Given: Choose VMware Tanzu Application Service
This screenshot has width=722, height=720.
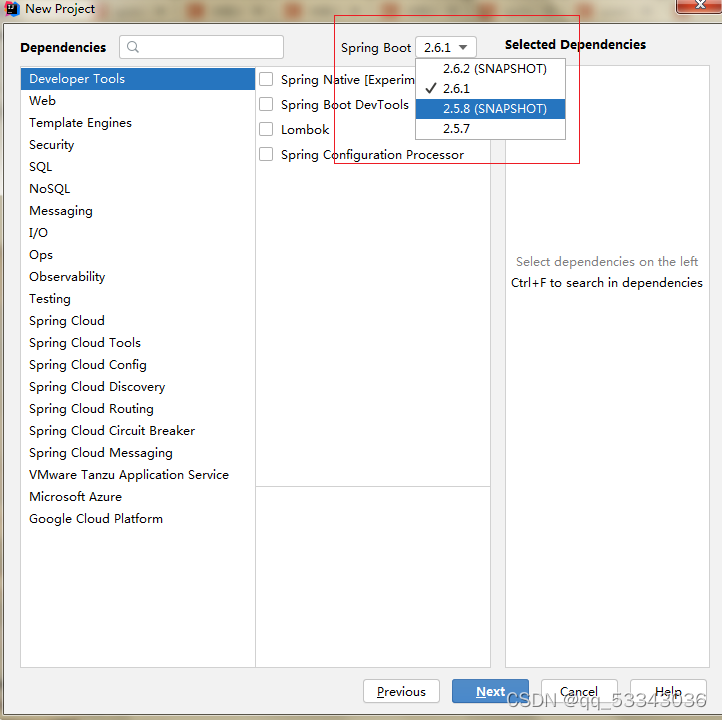Looking at the screenshot, I should pos(138,475).
